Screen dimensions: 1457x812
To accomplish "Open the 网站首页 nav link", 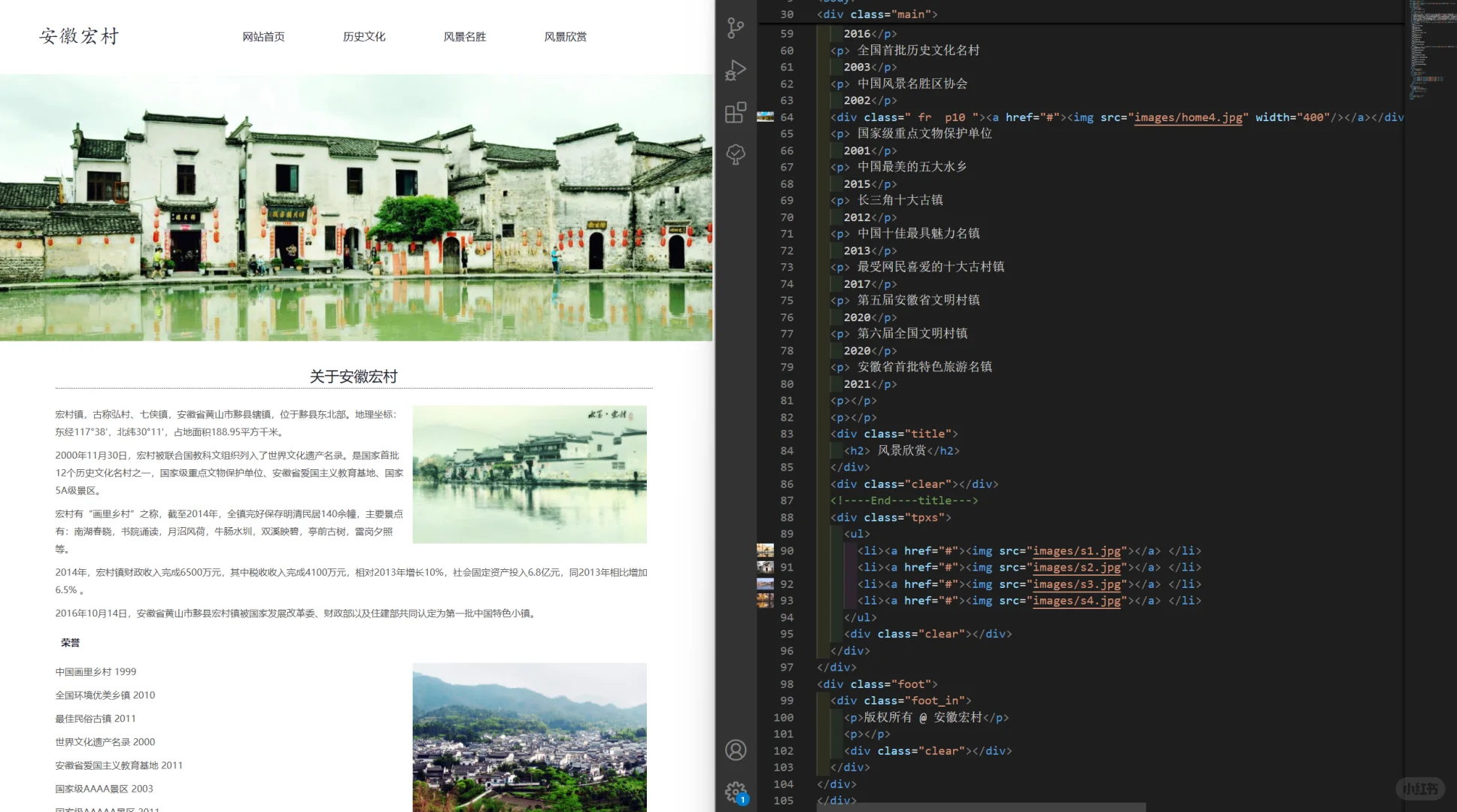I will pos(263,36).
